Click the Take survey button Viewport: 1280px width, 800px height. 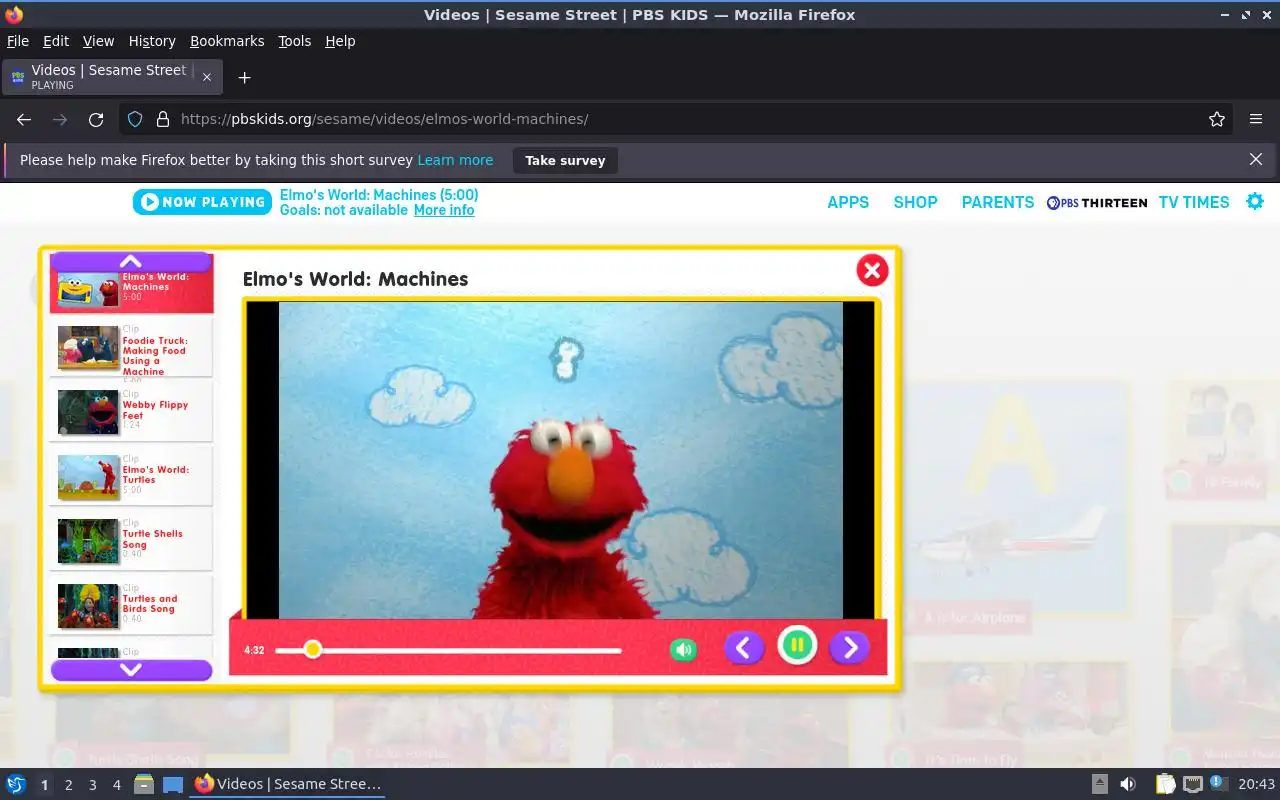pos(565,160)
